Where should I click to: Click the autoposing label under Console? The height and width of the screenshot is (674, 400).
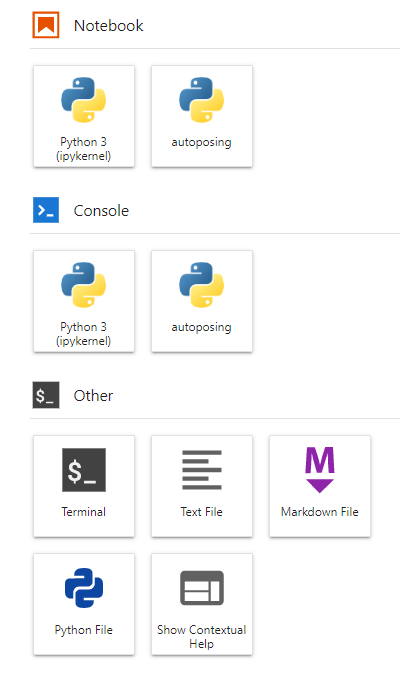(x=202, y=327)
